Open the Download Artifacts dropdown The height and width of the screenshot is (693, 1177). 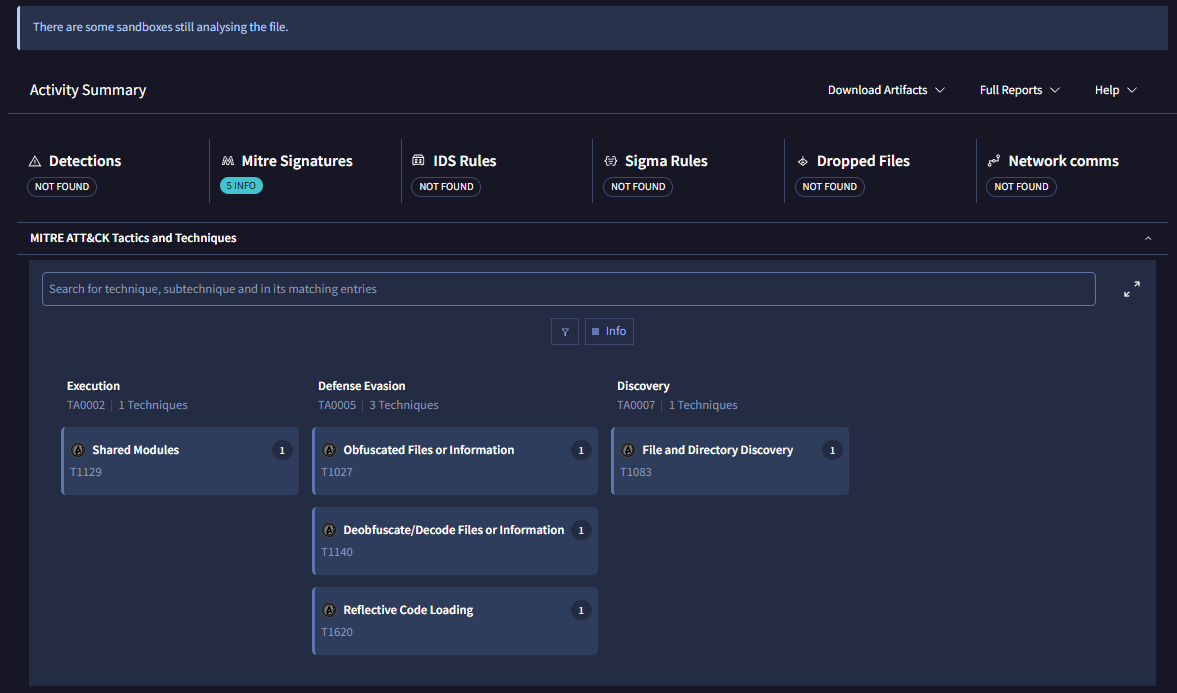coord(886,90)
